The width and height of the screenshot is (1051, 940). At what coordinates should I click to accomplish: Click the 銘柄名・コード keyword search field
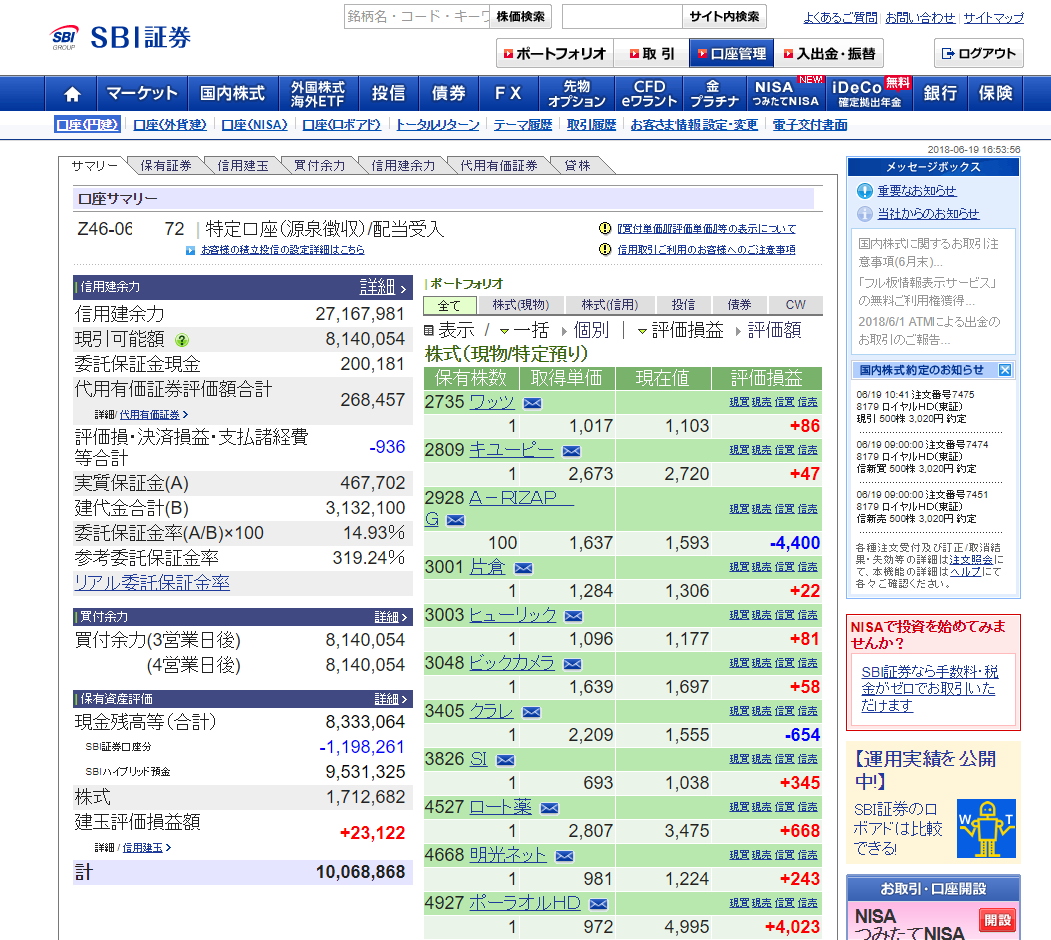coord(416,17)
